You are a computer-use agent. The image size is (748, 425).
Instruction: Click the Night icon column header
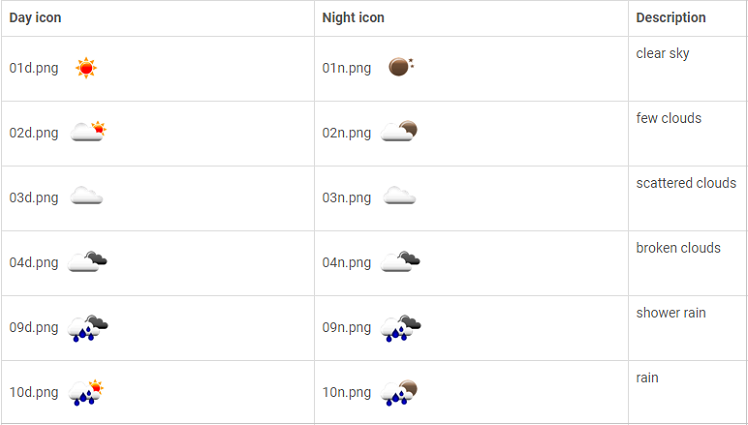[x=353, y=18]
